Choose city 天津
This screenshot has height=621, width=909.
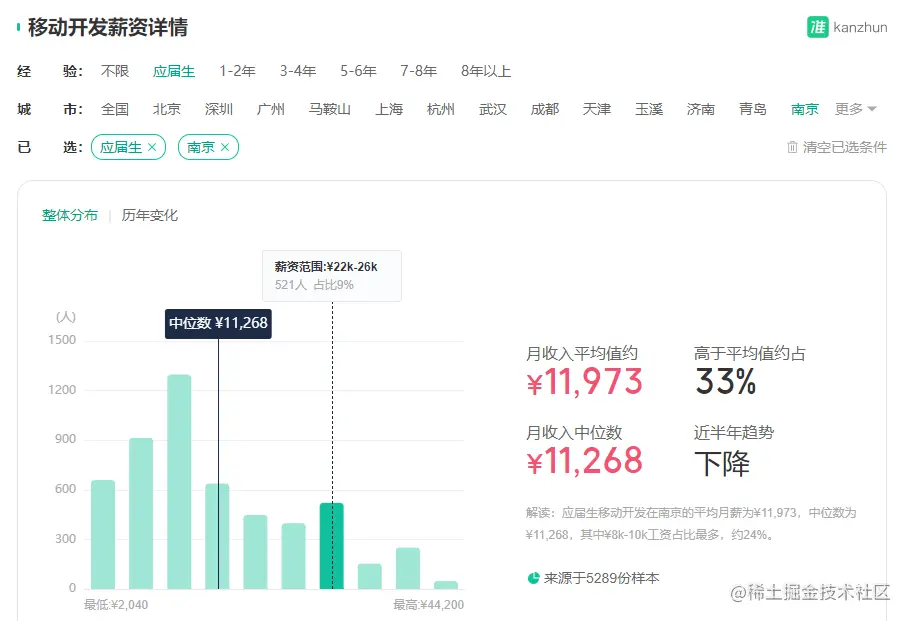coord(597,109)
